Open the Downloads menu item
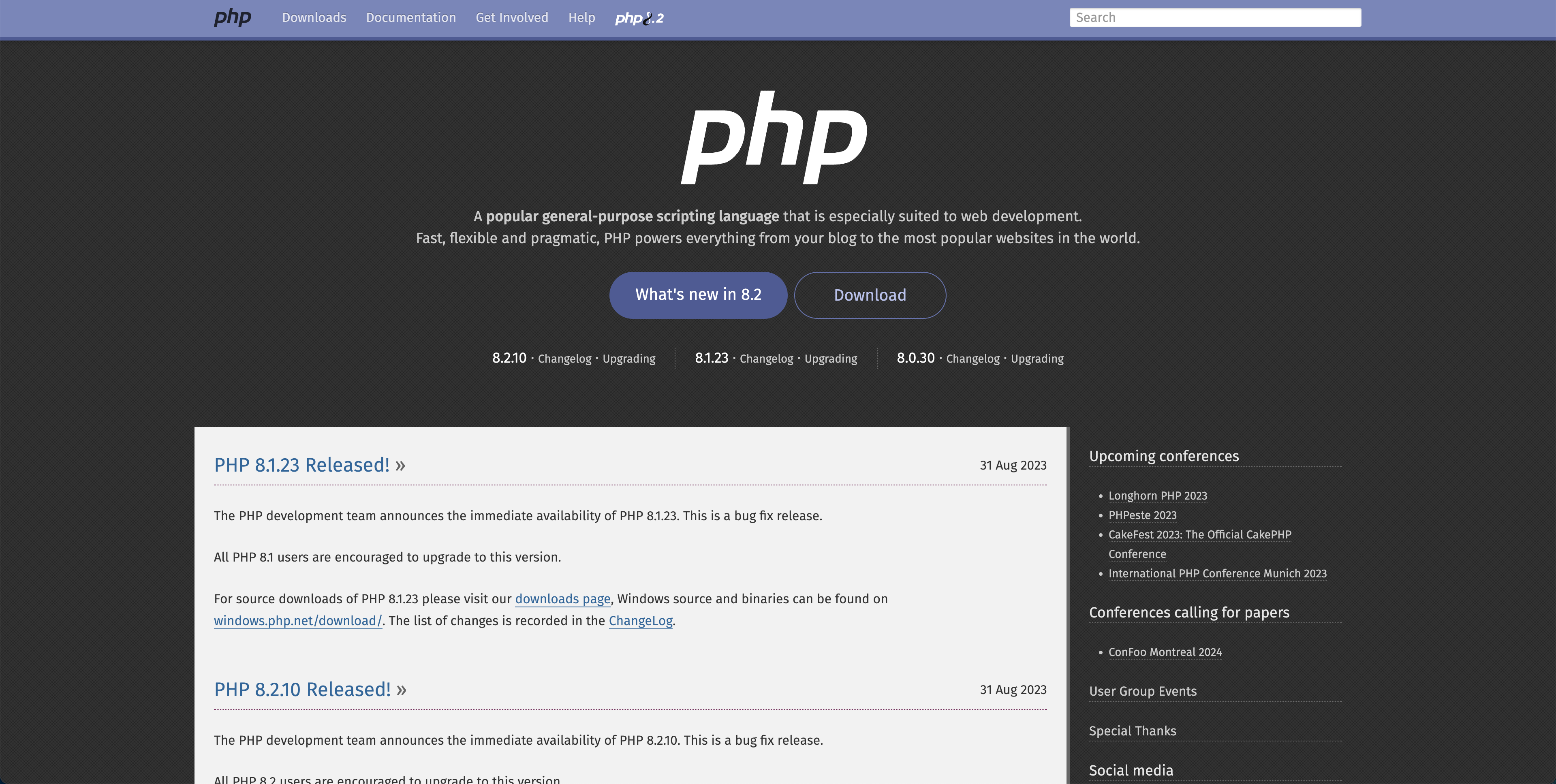The height and width of the screenshot is (784, 1556). tap(314, 17)
